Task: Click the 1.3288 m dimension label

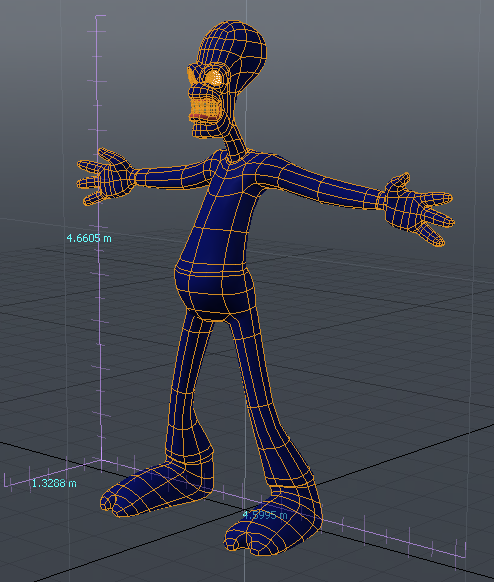Action: coord(54,483)
